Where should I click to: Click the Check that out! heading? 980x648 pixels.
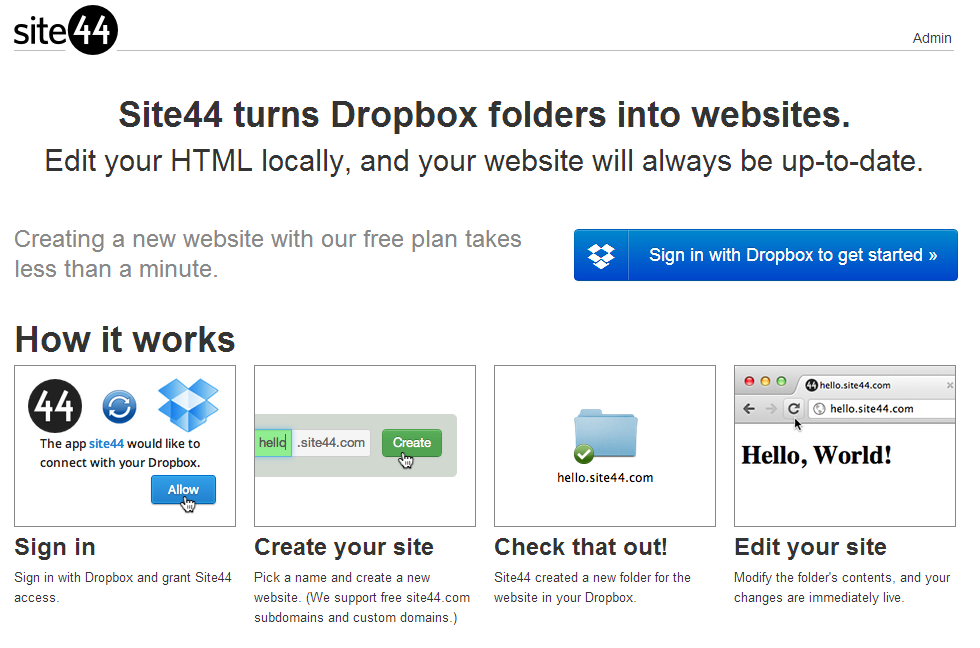tap(581, 547)
